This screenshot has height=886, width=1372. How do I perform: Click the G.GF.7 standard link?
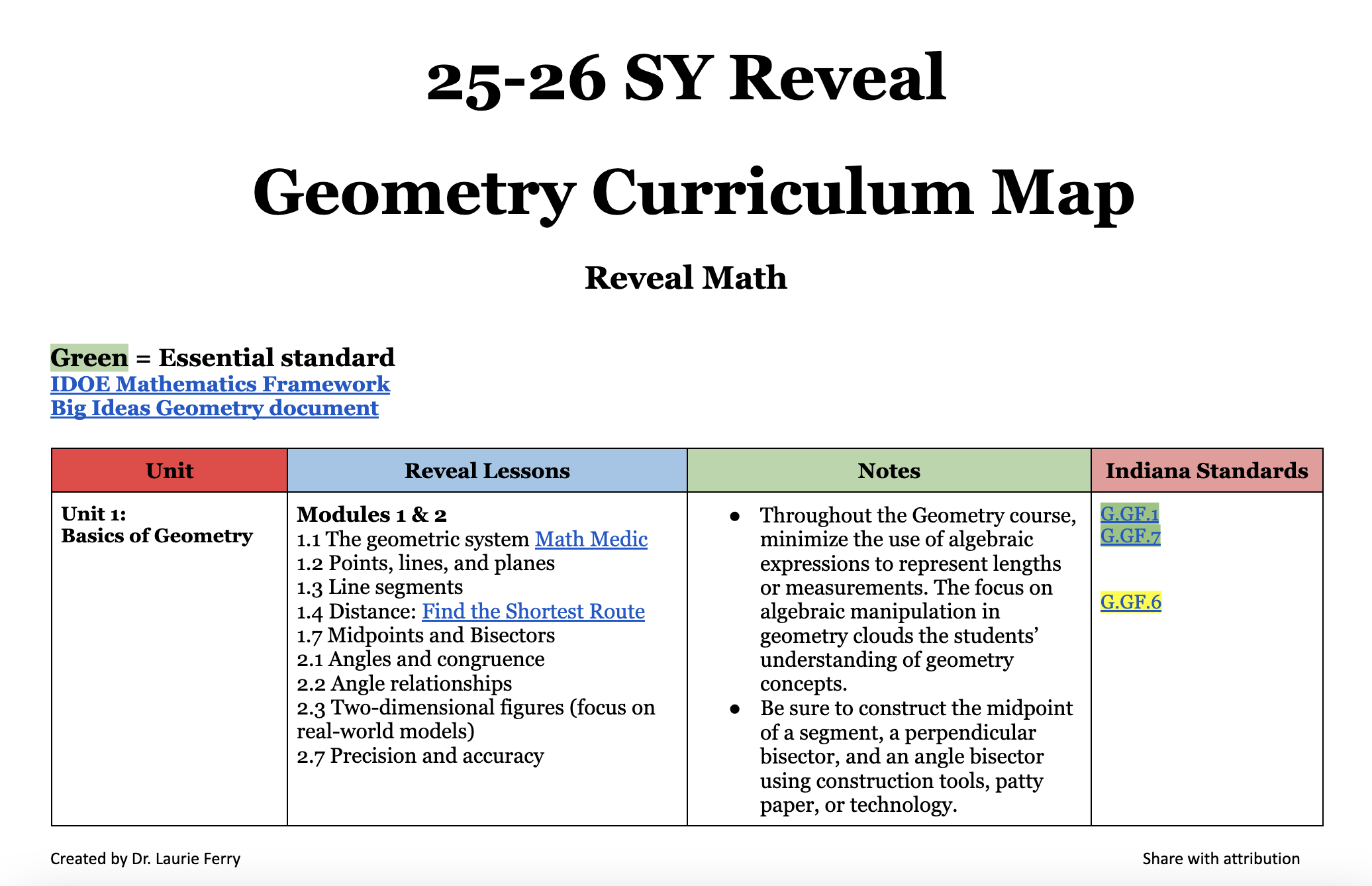(x=1130, y=538)
